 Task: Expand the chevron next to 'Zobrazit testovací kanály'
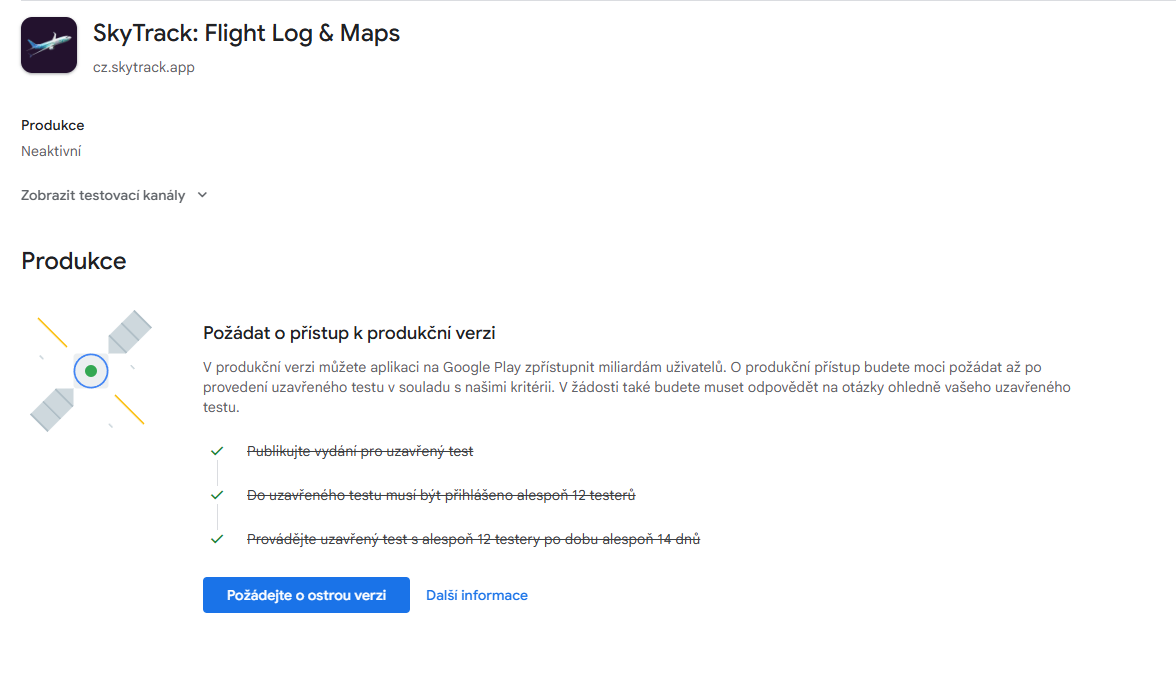(202, 195)
